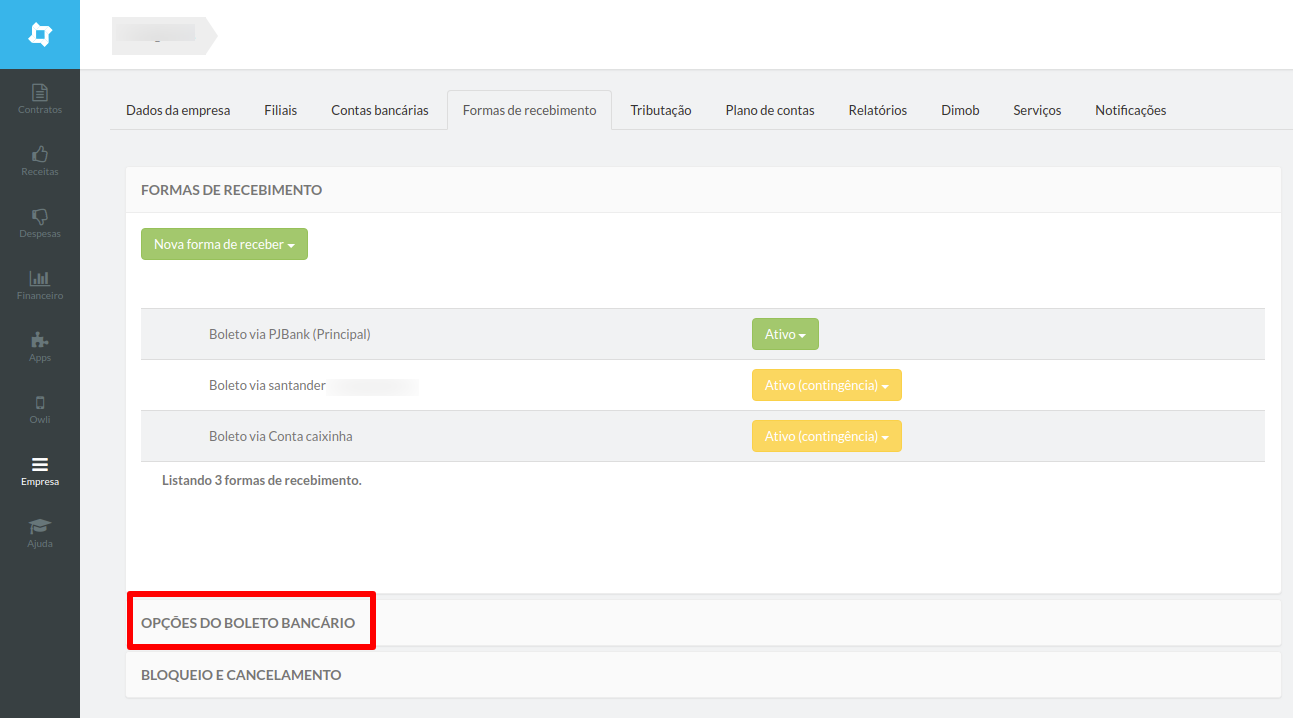Switch to Contas bancárias tab
The height and width of the screenshot is (718, 1293).
(380, 110)
